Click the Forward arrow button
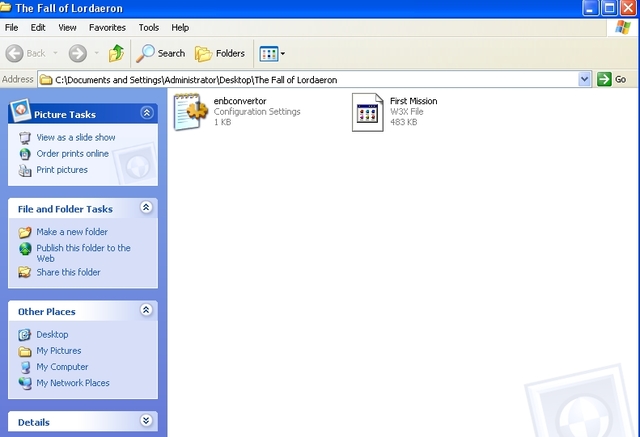The height and width of the screenshot is (437, 640). 78,53
